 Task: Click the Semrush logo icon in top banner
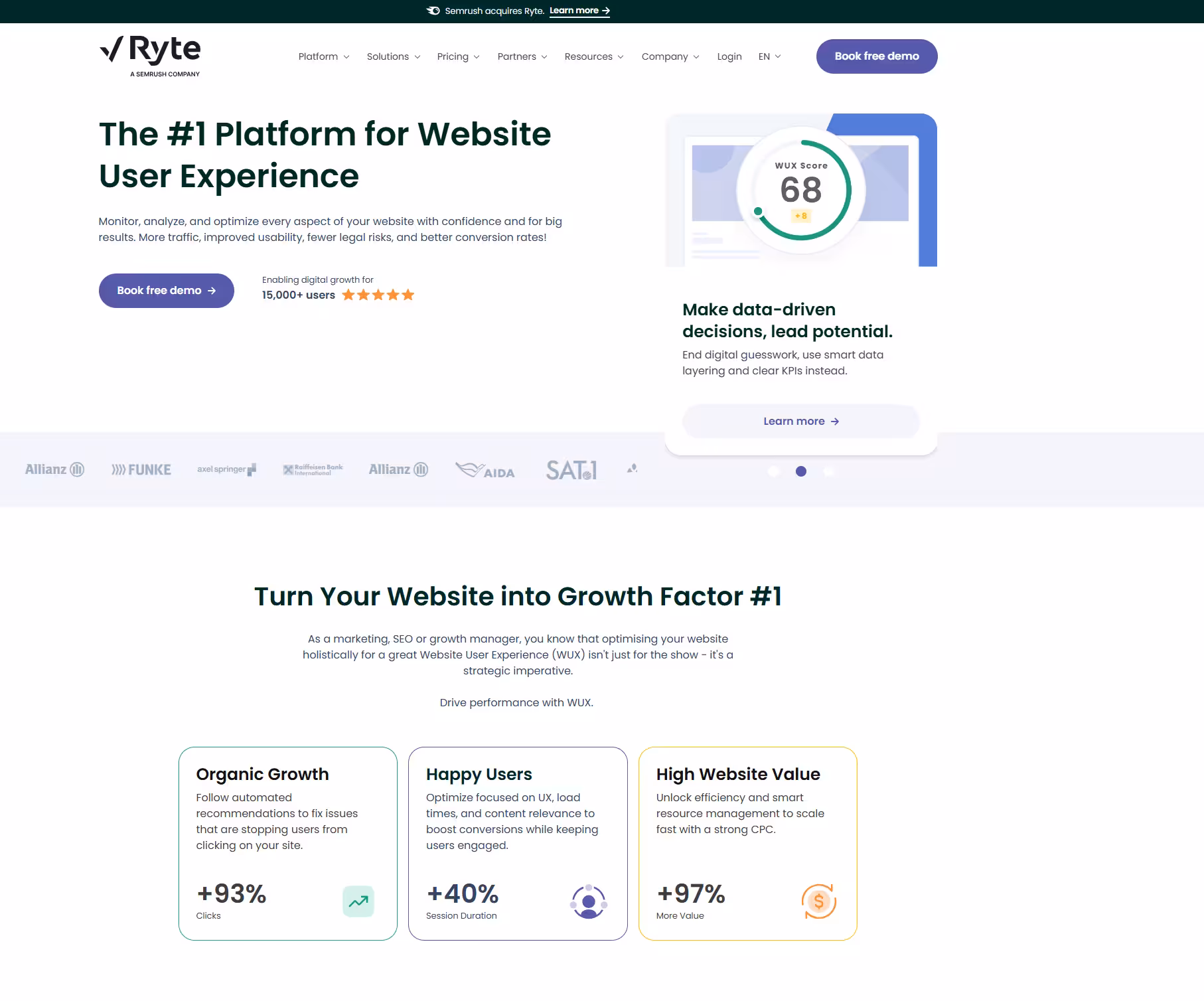(x=433, y=11)
